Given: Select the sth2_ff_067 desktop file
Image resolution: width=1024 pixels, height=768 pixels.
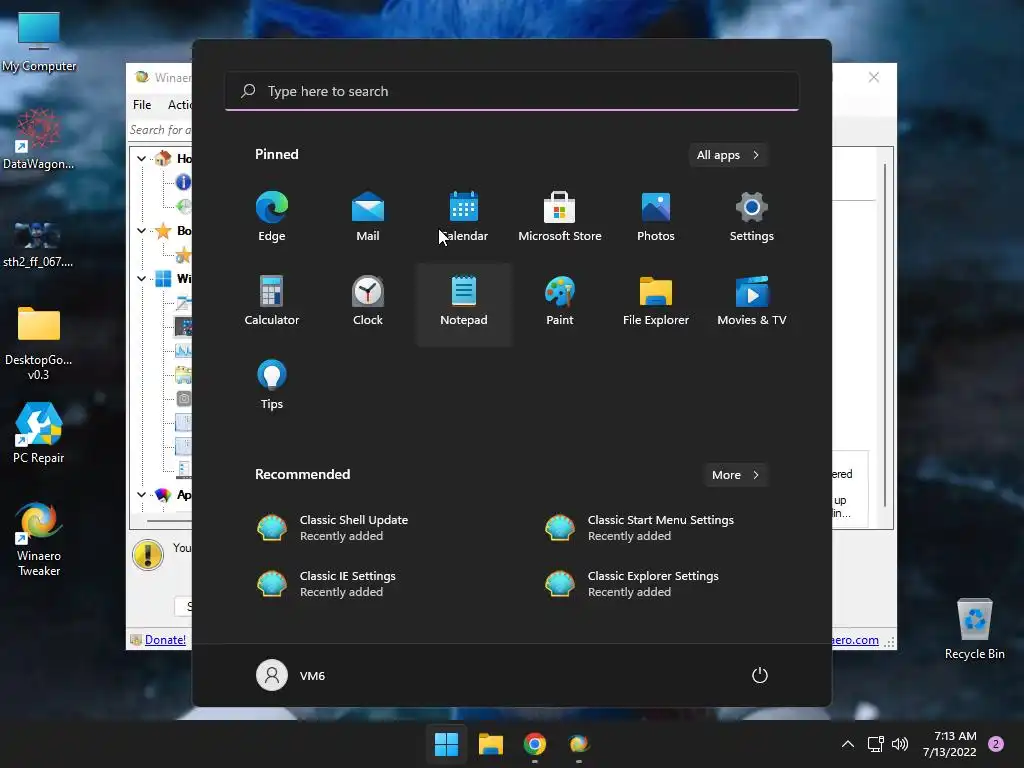Looking at the screenshot, I should pos(39,244).
